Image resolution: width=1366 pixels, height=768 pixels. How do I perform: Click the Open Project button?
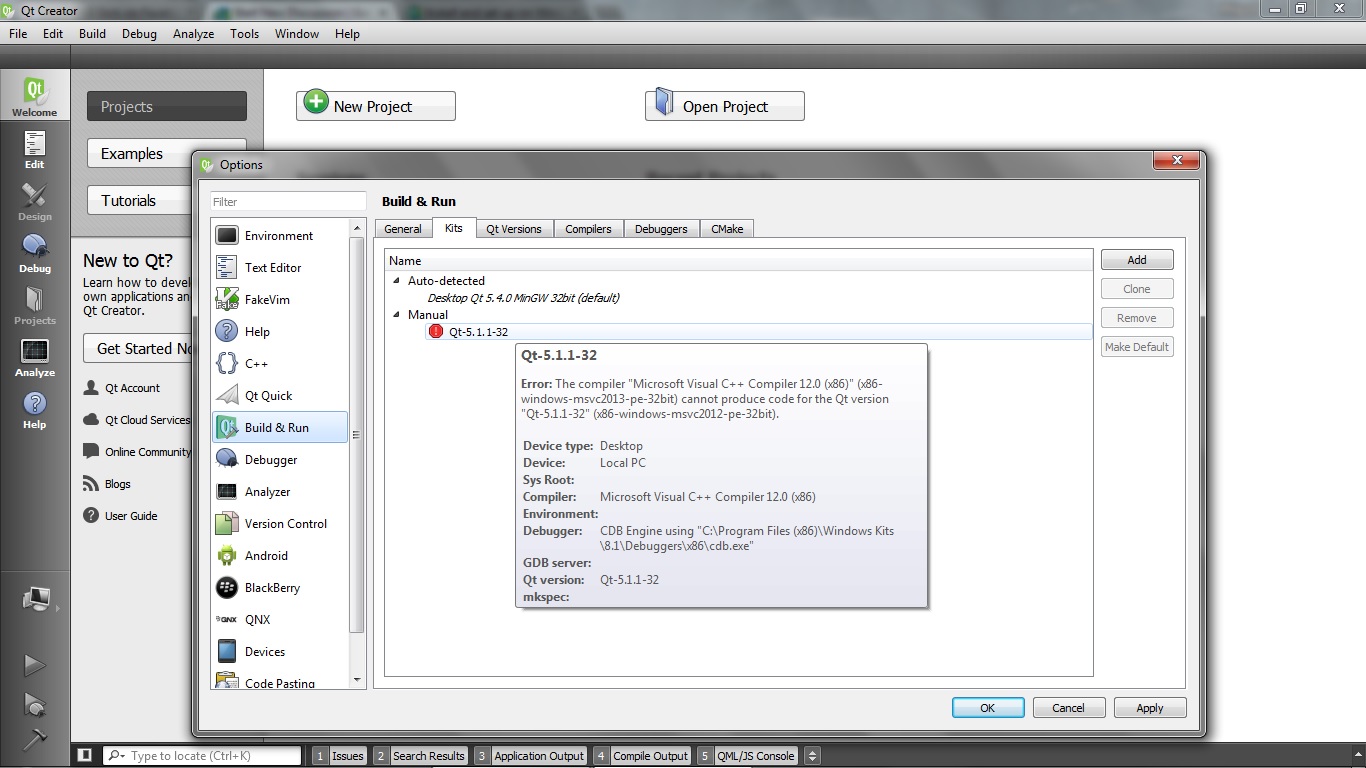point(725,106)
